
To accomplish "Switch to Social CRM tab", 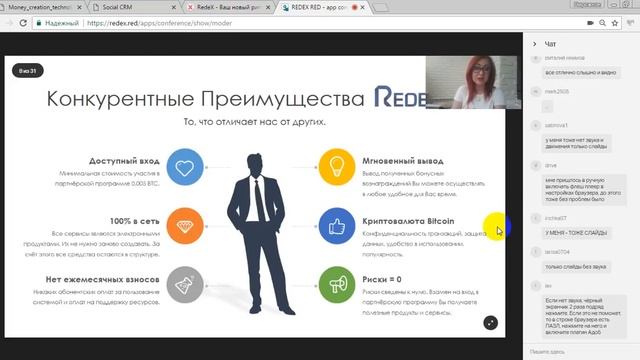I will pos(135,7).
